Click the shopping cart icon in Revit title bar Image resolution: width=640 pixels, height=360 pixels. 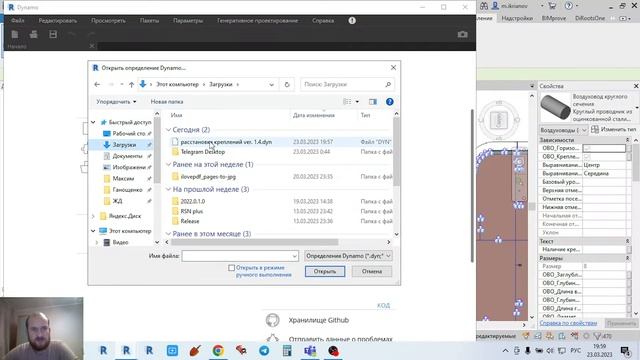point(552,6)
